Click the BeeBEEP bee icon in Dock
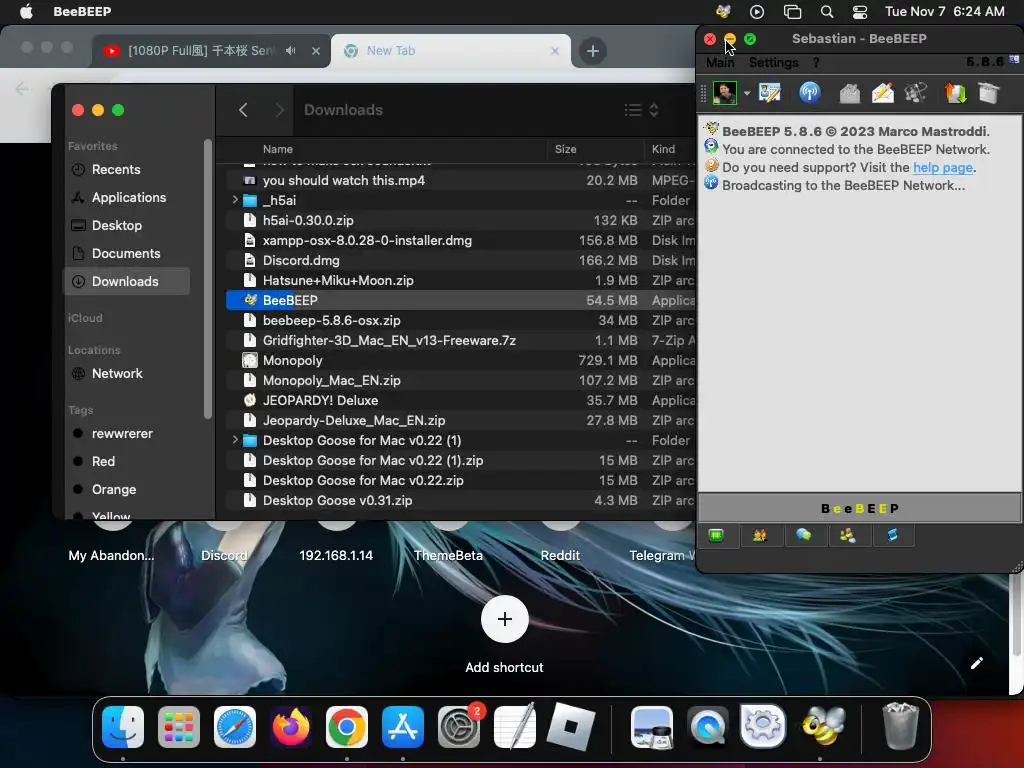The image size is (1024, 768). point(822,727)
